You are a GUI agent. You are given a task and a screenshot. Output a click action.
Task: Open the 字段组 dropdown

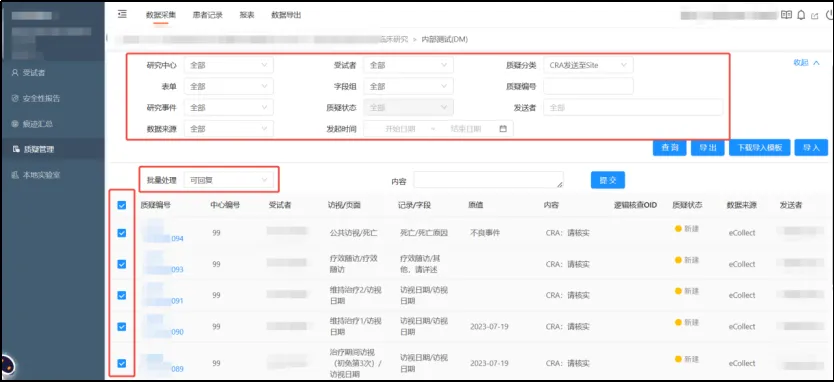(x=408, y=86)
